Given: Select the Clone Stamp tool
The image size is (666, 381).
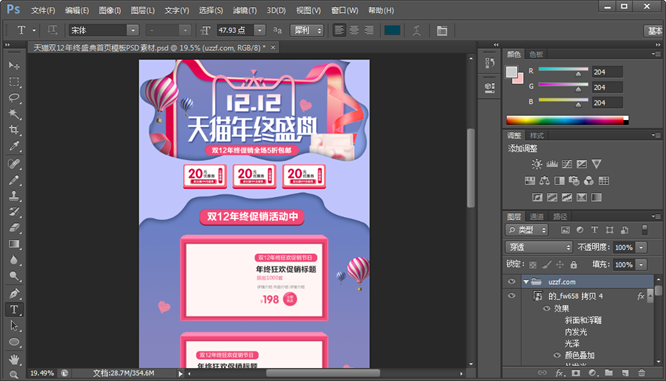Looking at the screenshot, I should point(14,196).
